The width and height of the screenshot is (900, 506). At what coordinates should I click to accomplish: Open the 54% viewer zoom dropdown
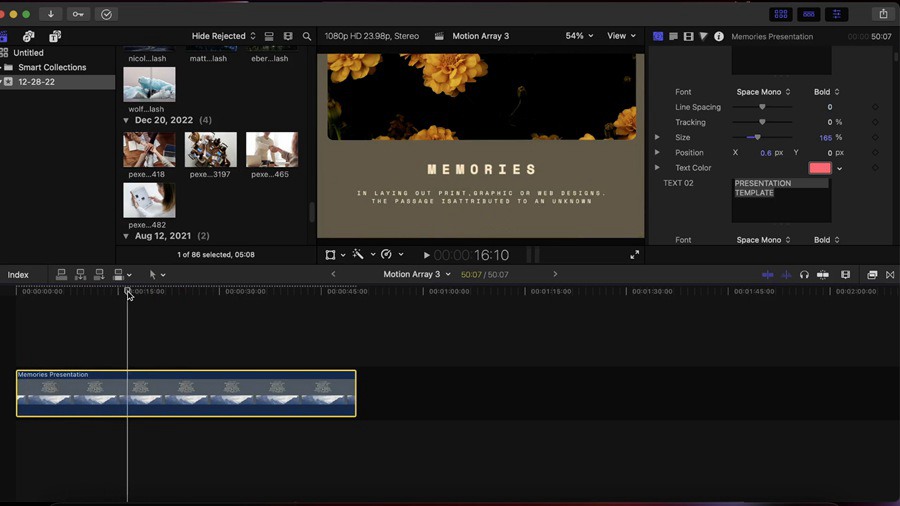(x=579, y=36)
